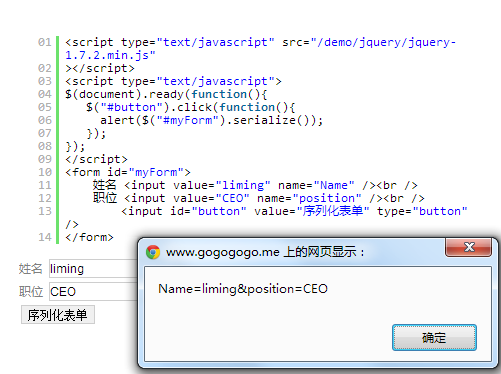
Task: Click code line 14 closing </form> tag
Action: click(x=89, y=237)
